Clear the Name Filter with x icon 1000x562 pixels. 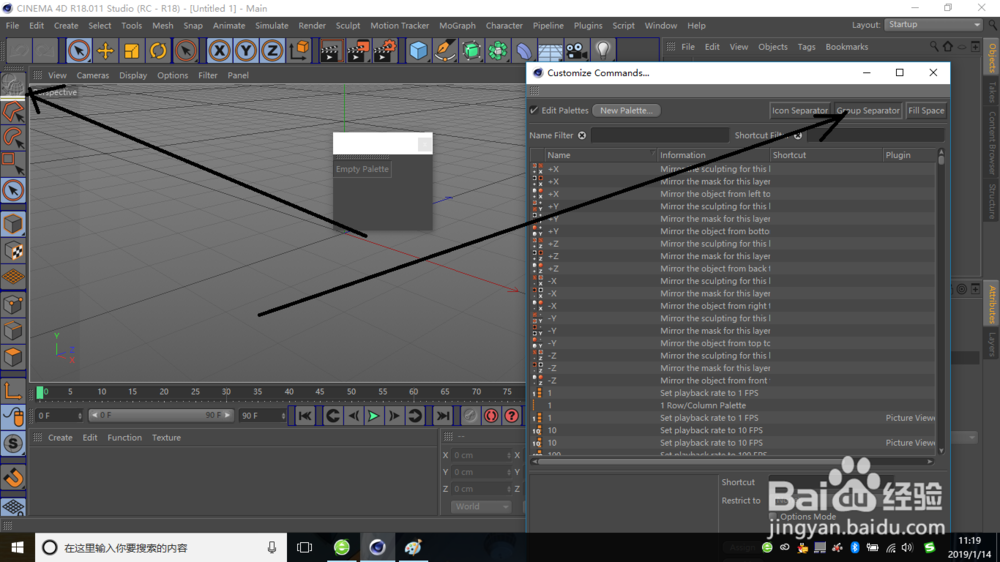click(x=582, y=135)
